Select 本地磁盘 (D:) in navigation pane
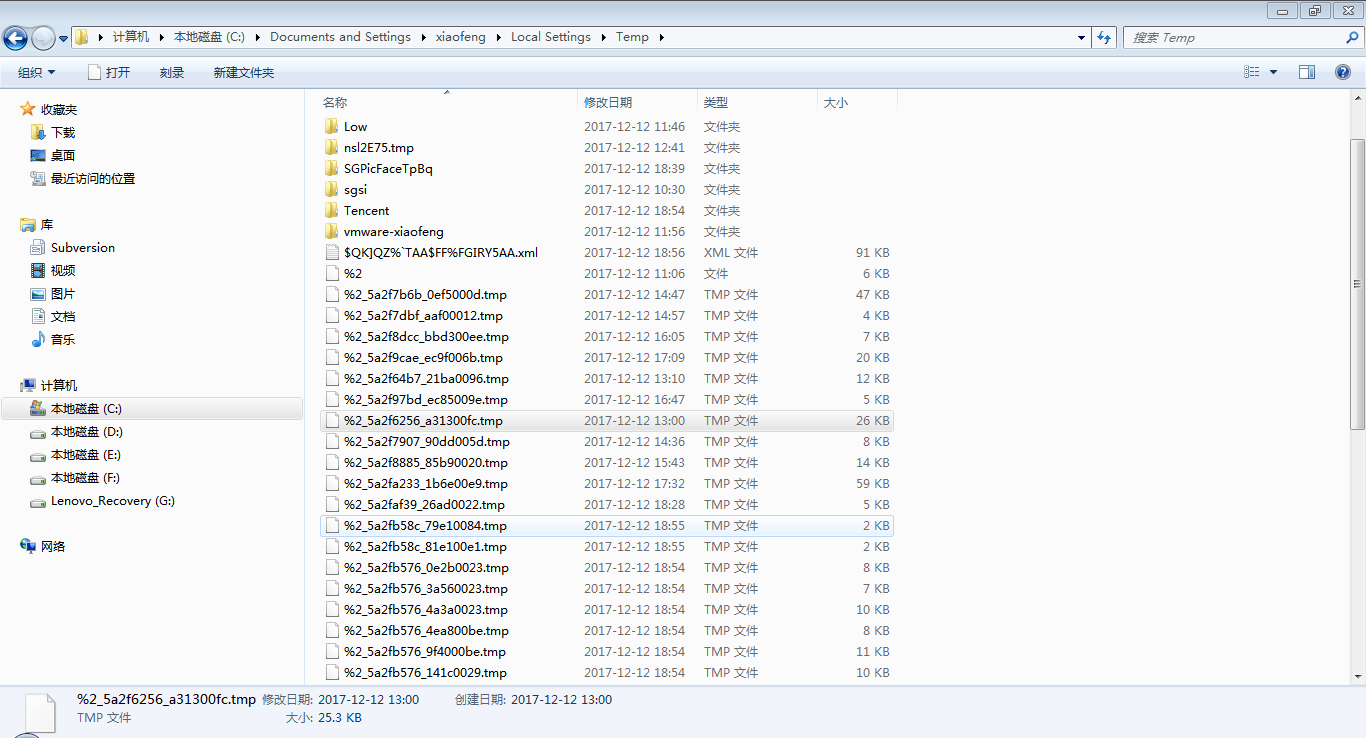1366x738 pixels. [x=86, y=432]
